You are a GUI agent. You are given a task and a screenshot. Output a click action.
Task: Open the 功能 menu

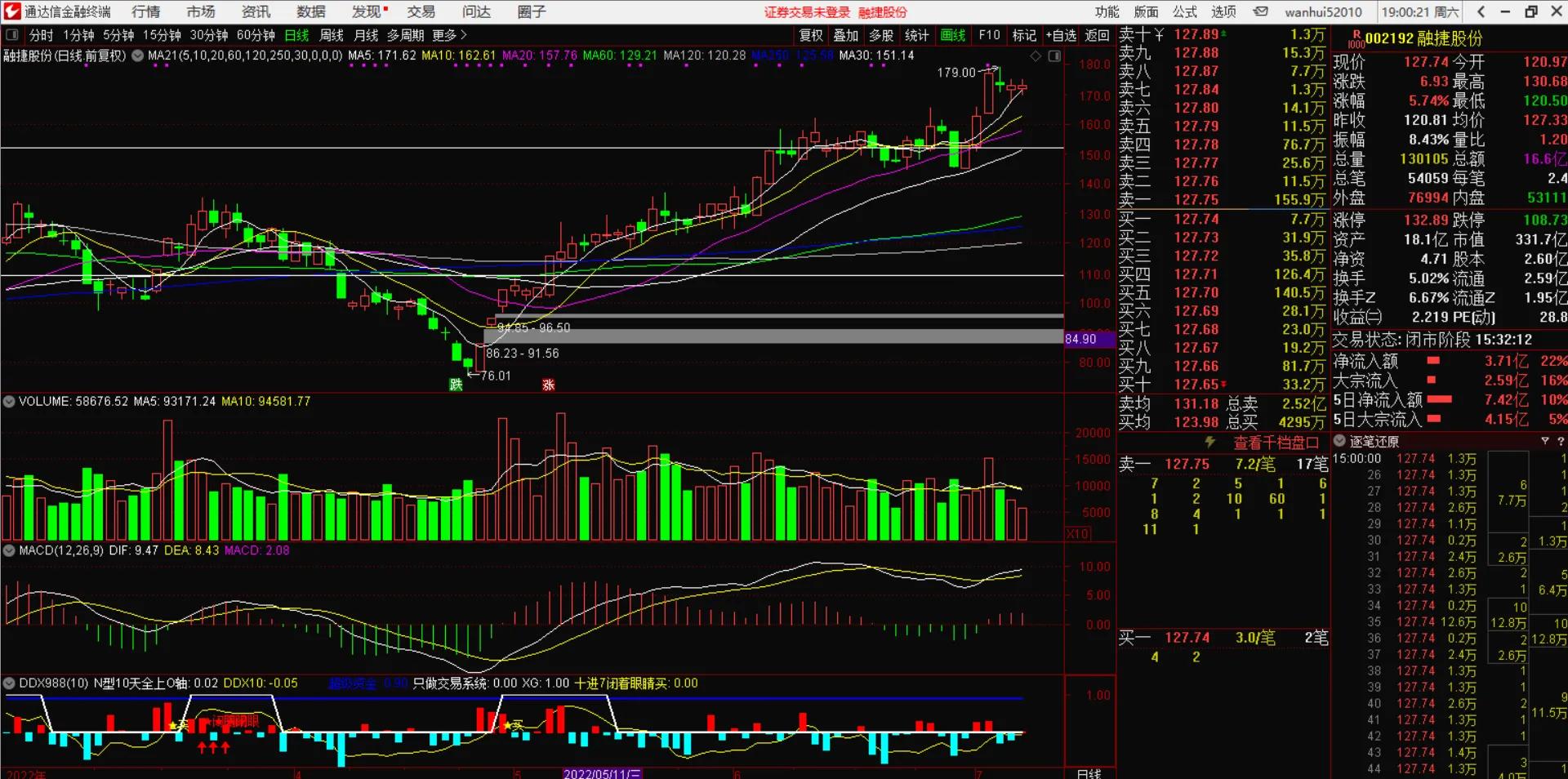click(1107, 11)
